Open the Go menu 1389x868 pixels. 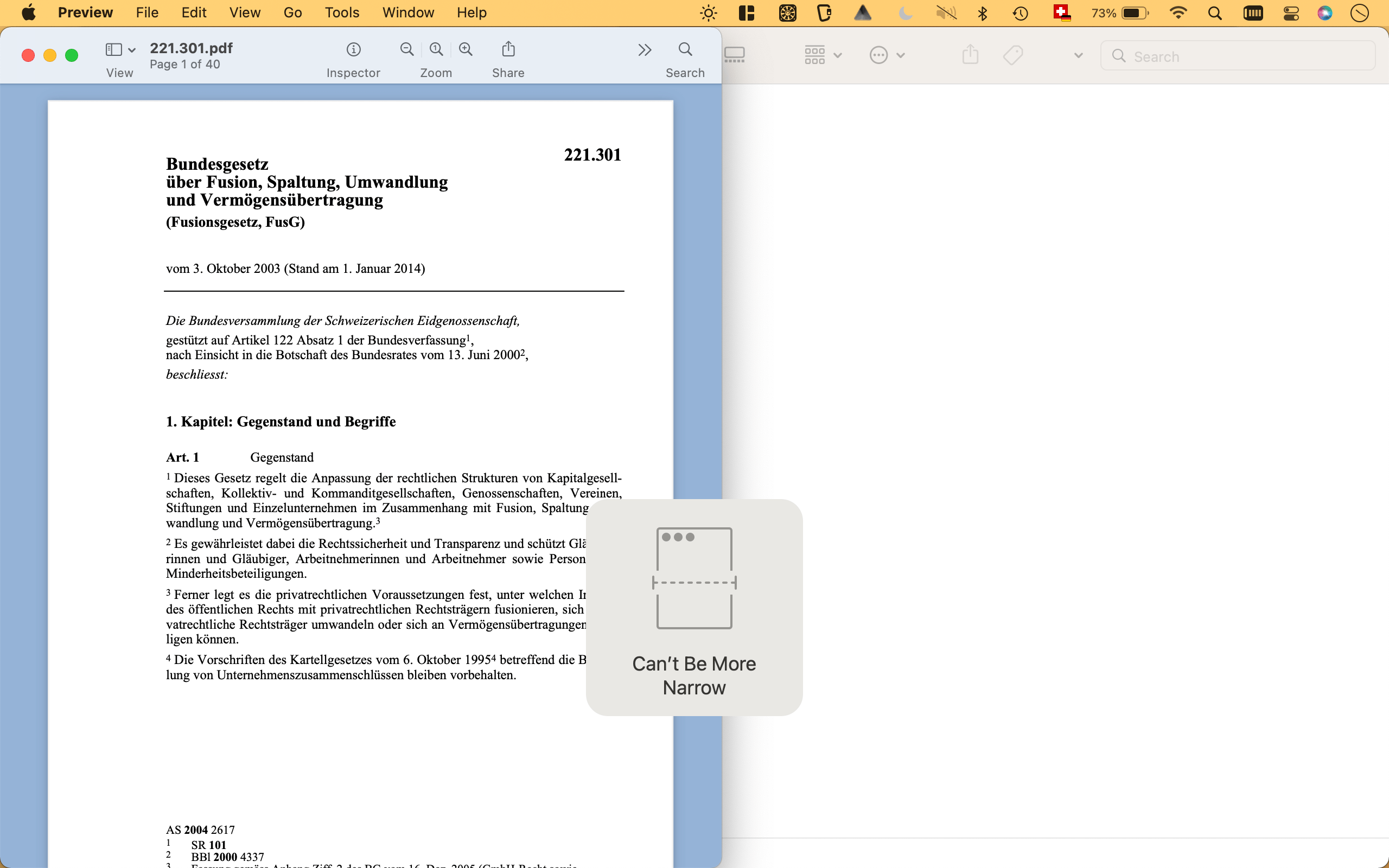tap(292, 12)
